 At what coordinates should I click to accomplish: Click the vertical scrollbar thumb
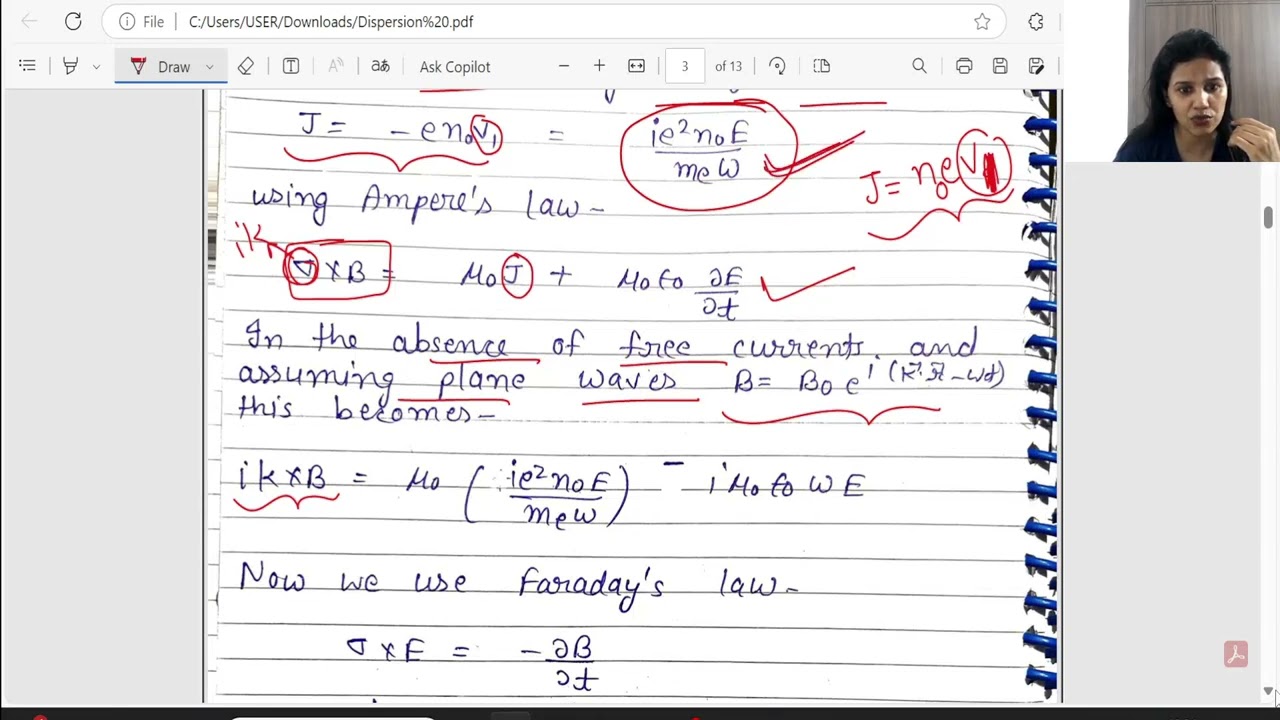click(1268, 217)
